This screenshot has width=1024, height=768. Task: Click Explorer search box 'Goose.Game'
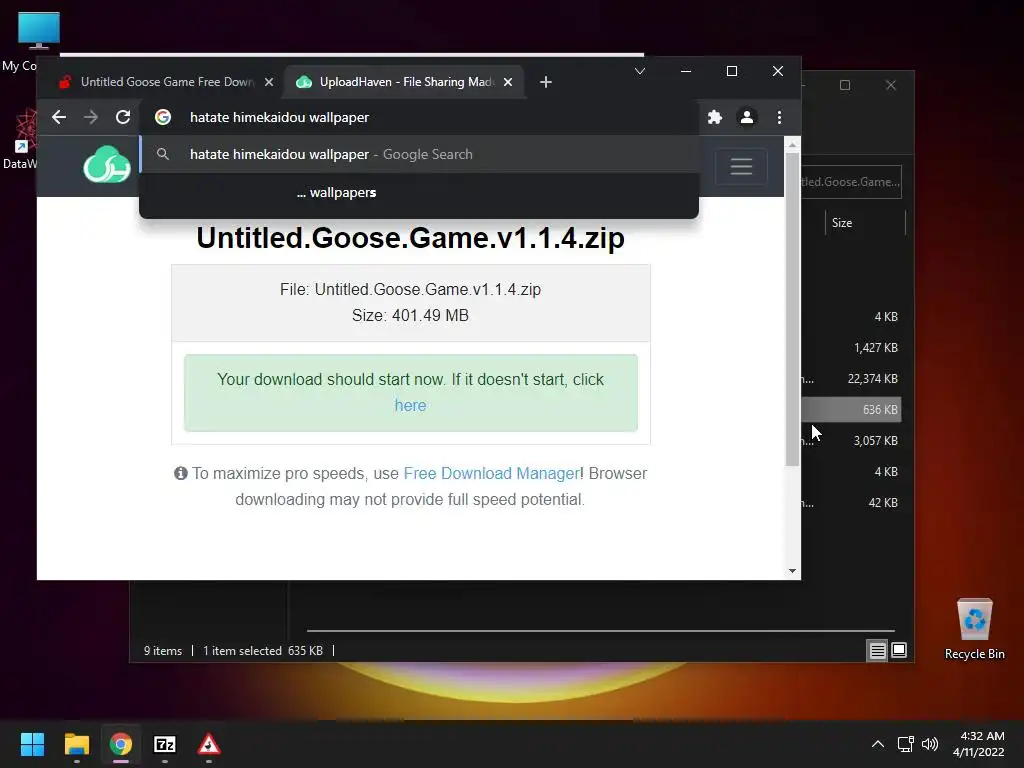[851, 182]
